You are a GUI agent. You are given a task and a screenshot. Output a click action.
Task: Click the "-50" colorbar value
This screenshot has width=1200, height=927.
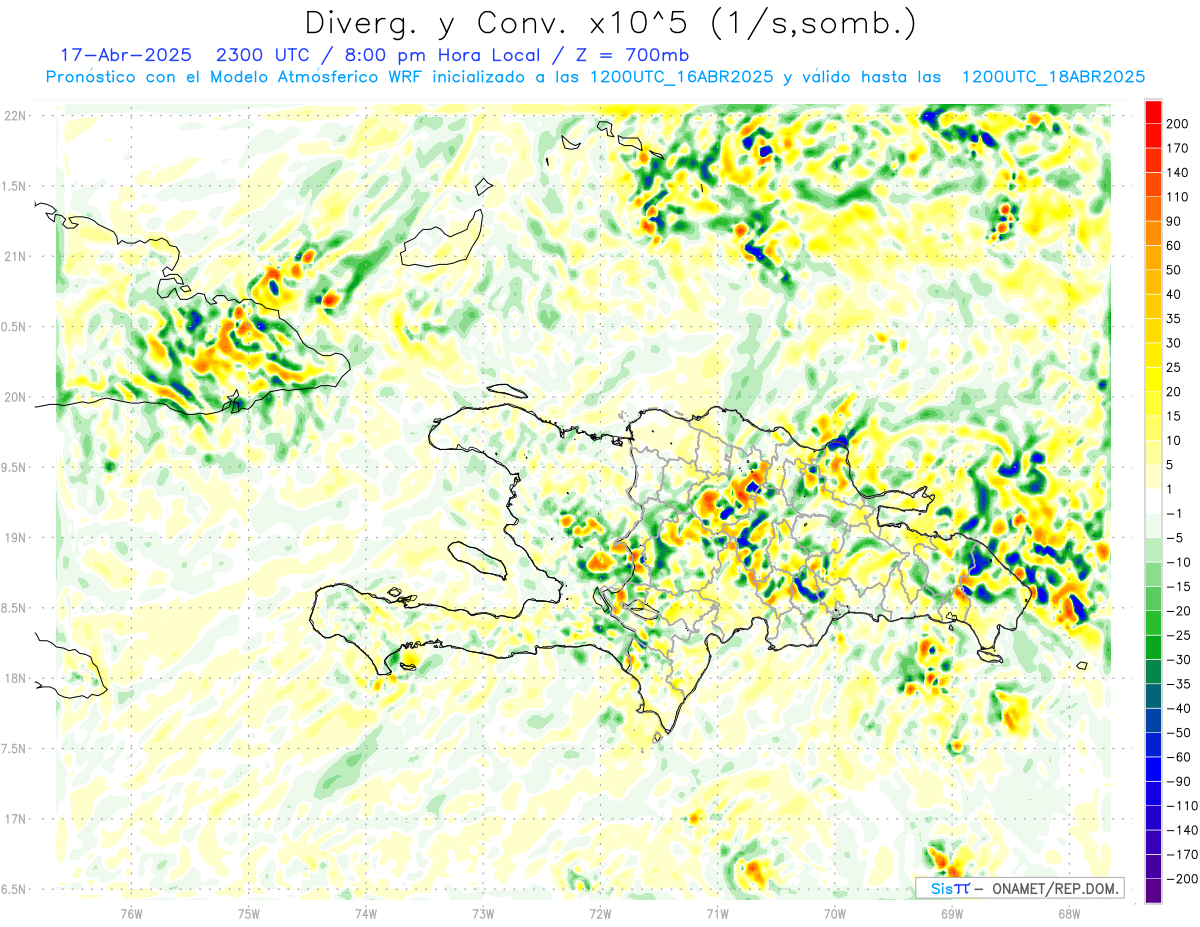pyautogui.click(x=1180, y=733)
